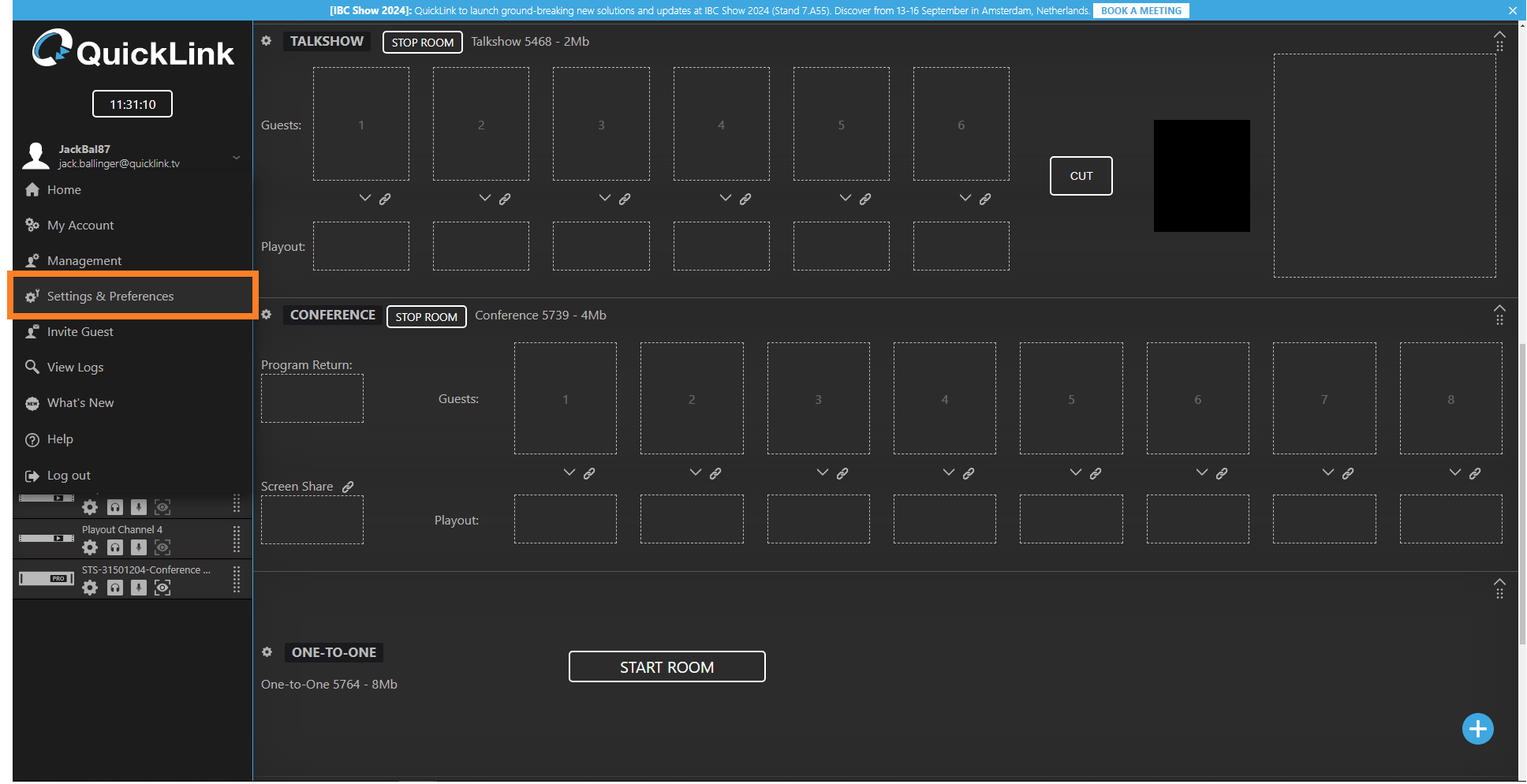This screenshot has width=1527, height=784.
Task: Open STS-31501204-Conference device settings gear
Action: tap(91, 588)
